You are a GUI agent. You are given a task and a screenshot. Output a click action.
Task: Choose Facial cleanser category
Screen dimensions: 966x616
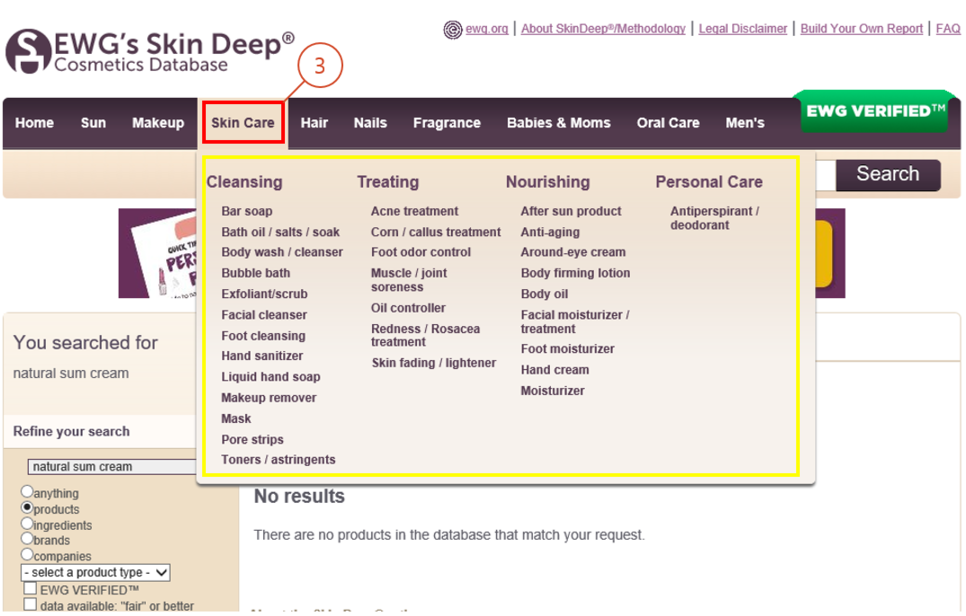264,315
